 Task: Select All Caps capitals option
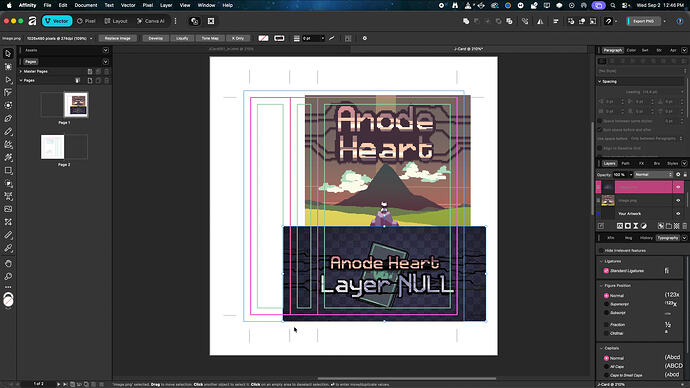pos(606,366)
